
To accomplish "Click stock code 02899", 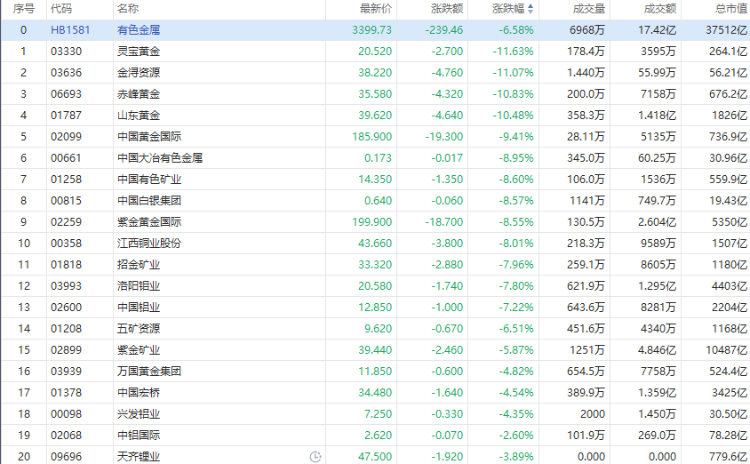I will click(66, 350).
